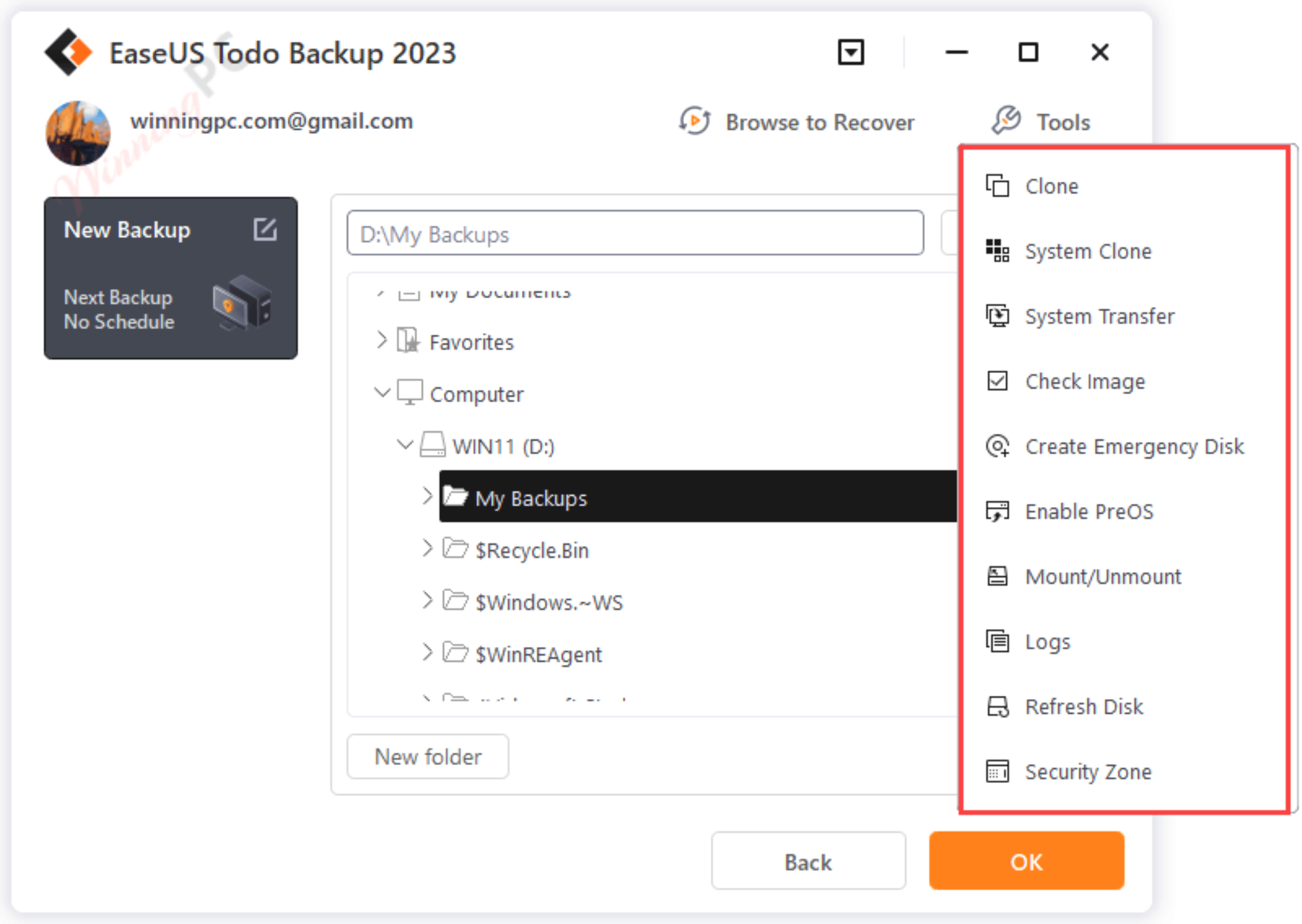Screen dimensions: 1302x924
Task: Select the $WinREAgent folder label
Action: pyautogui.click(x=538, y=654)
